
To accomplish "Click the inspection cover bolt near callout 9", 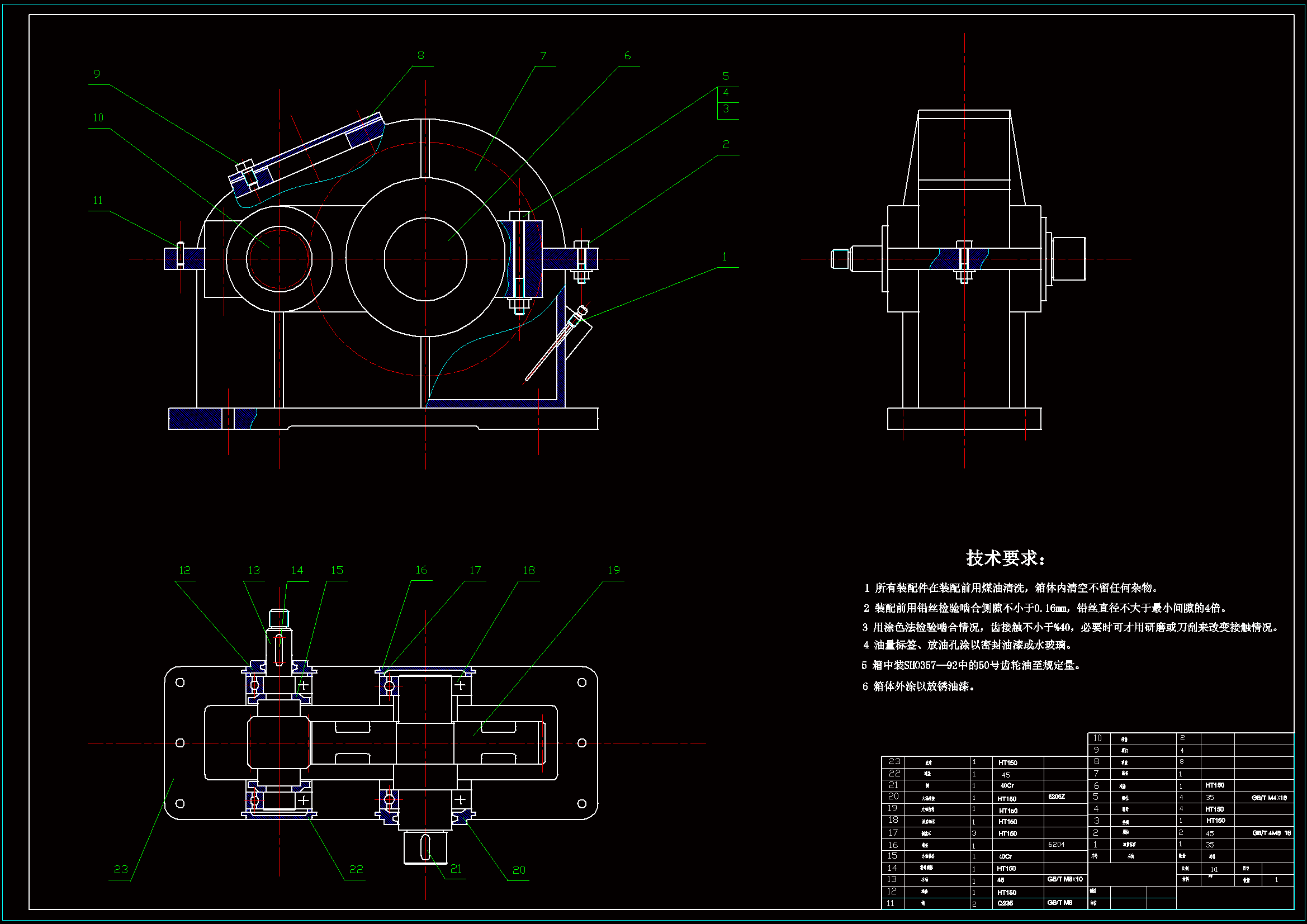I will 246,173.
